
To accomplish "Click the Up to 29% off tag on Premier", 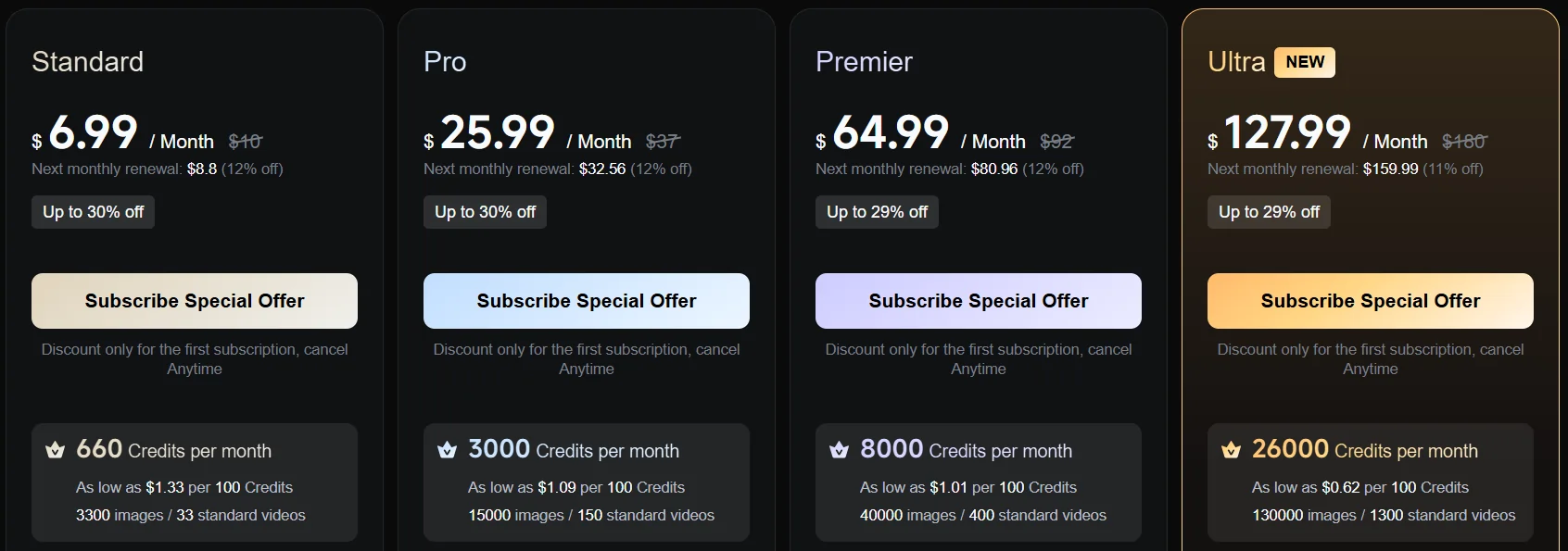I will pos(877,211).
